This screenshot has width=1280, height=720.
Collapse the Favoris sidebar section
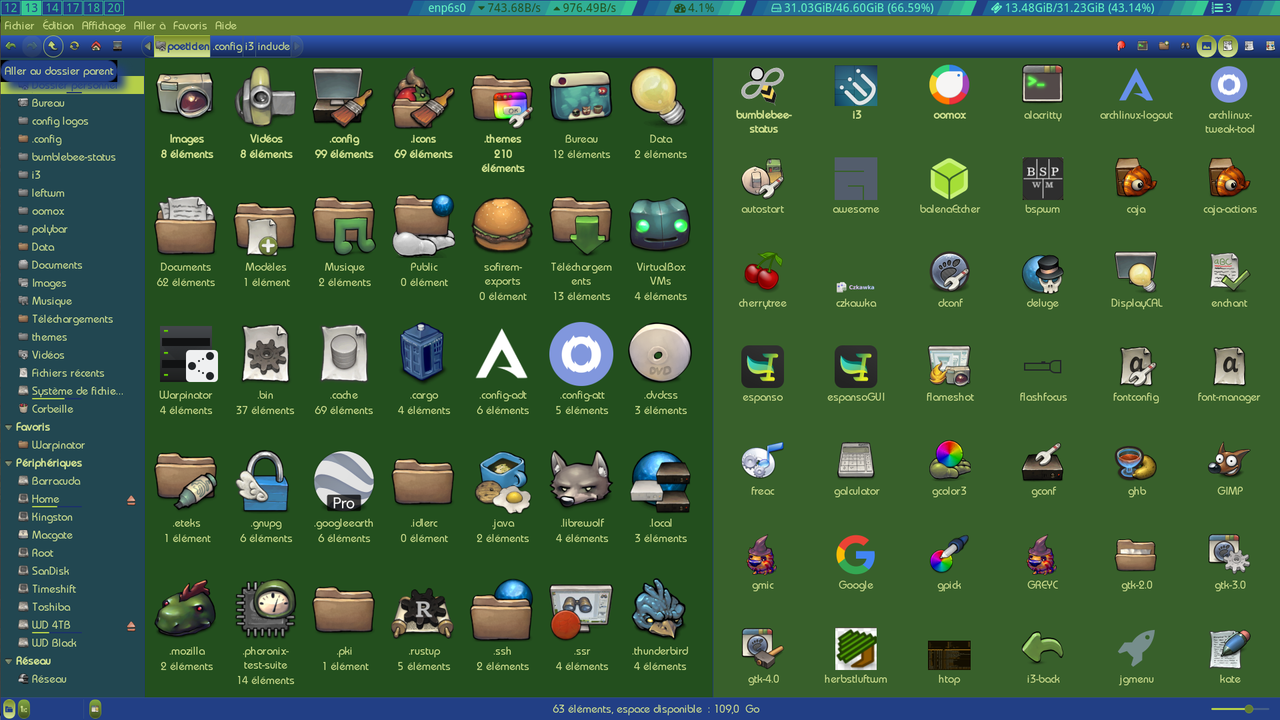(9, 427)
